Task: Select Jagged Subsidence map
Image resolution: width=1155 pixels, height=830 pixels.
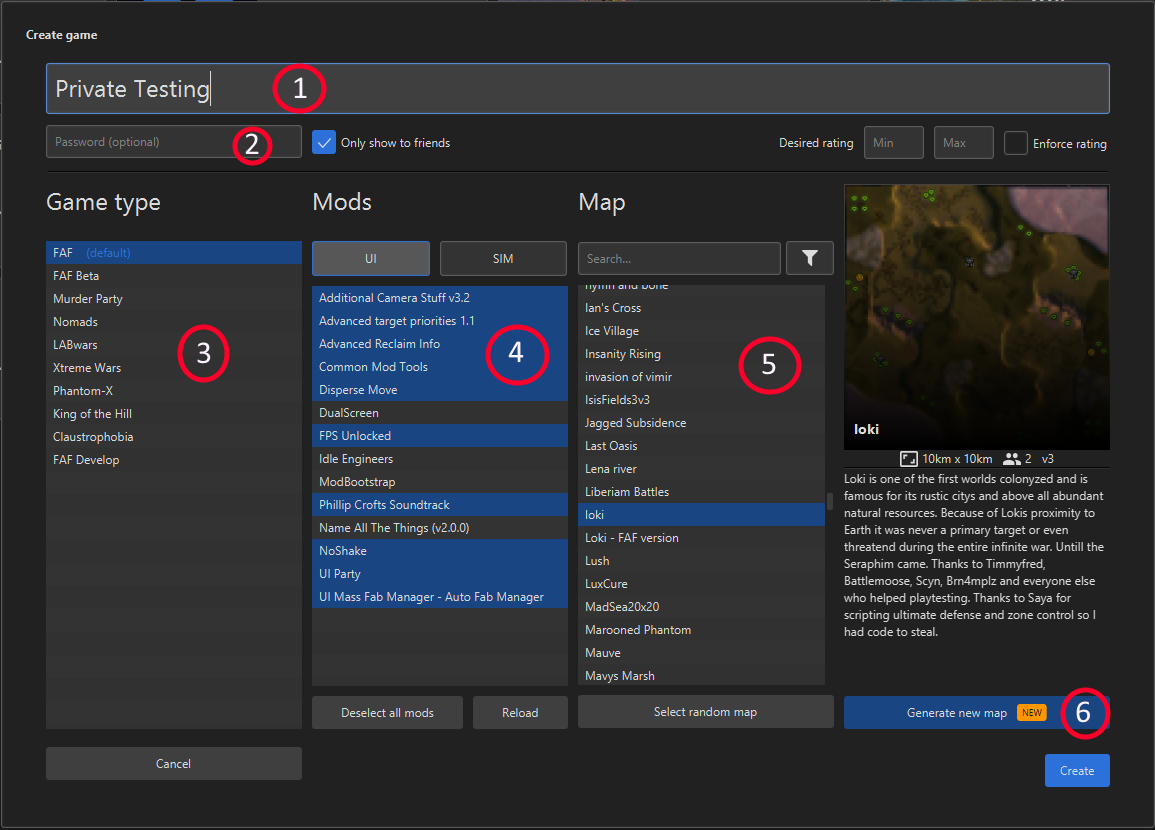Action: [x=701, y=423]
